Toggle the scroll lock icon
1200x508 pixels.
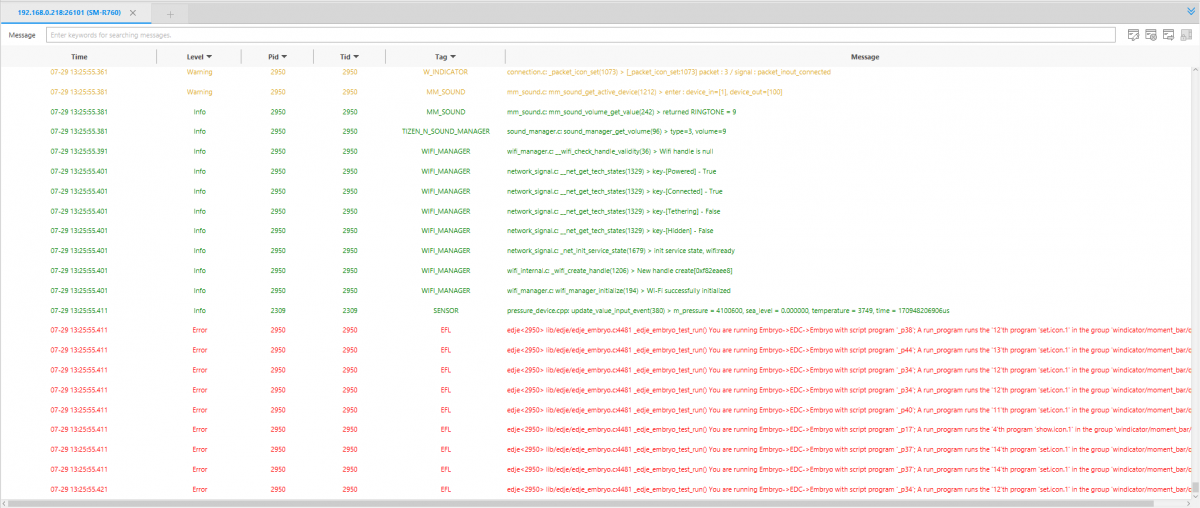[x=1186, y=35]
